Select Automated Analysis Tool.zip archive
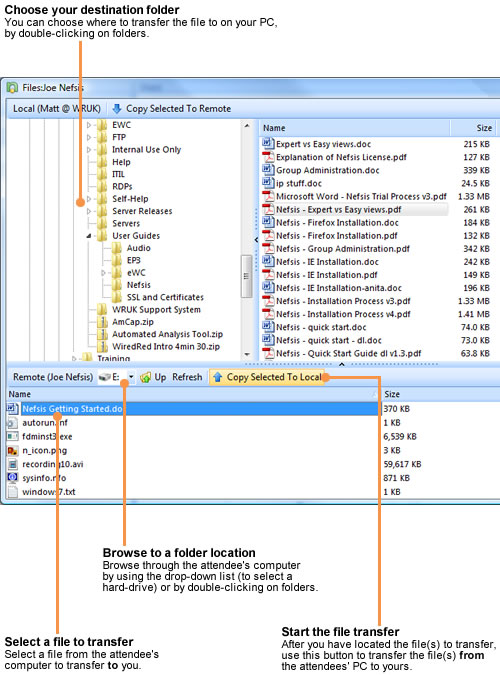Viewport: 500px width, 675px height. (x=168, y=334)
